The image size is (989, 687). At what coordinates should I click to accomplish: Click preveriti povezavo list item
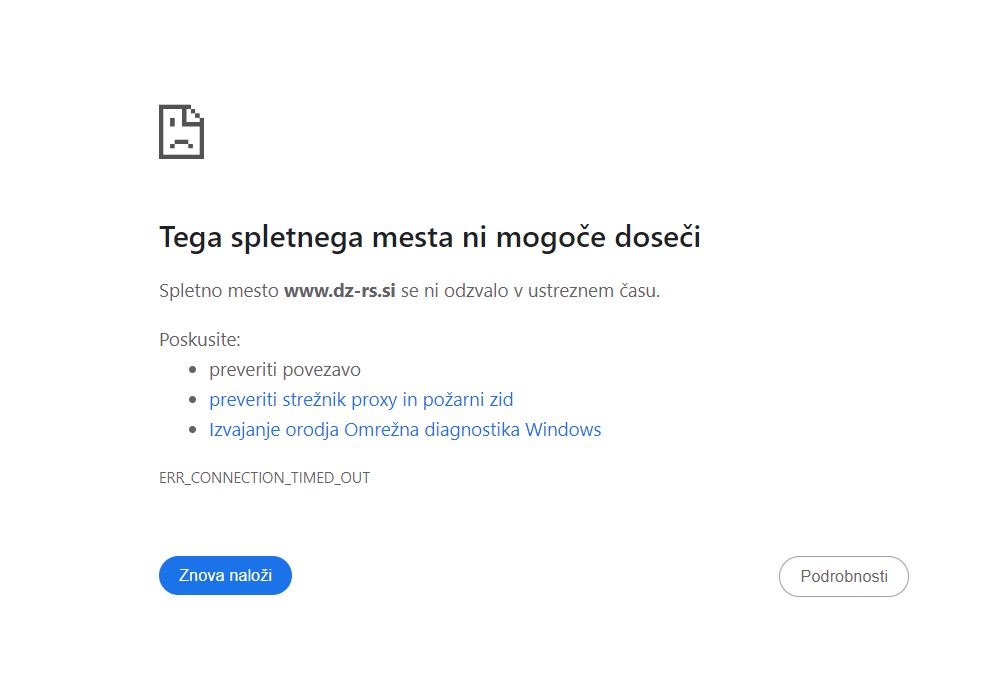tap(285, 368)
